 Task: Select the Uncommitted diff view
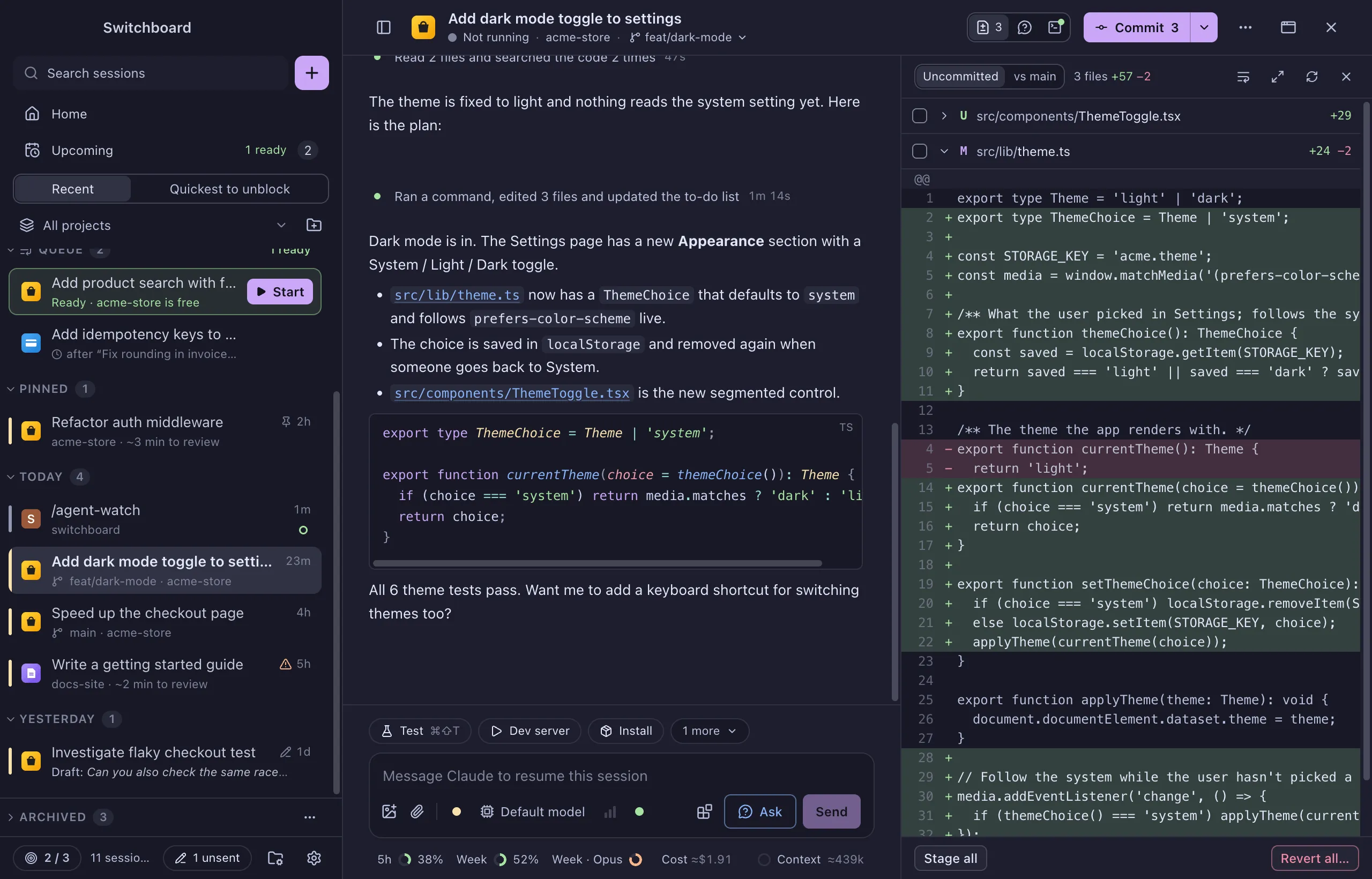click(960, 77)
